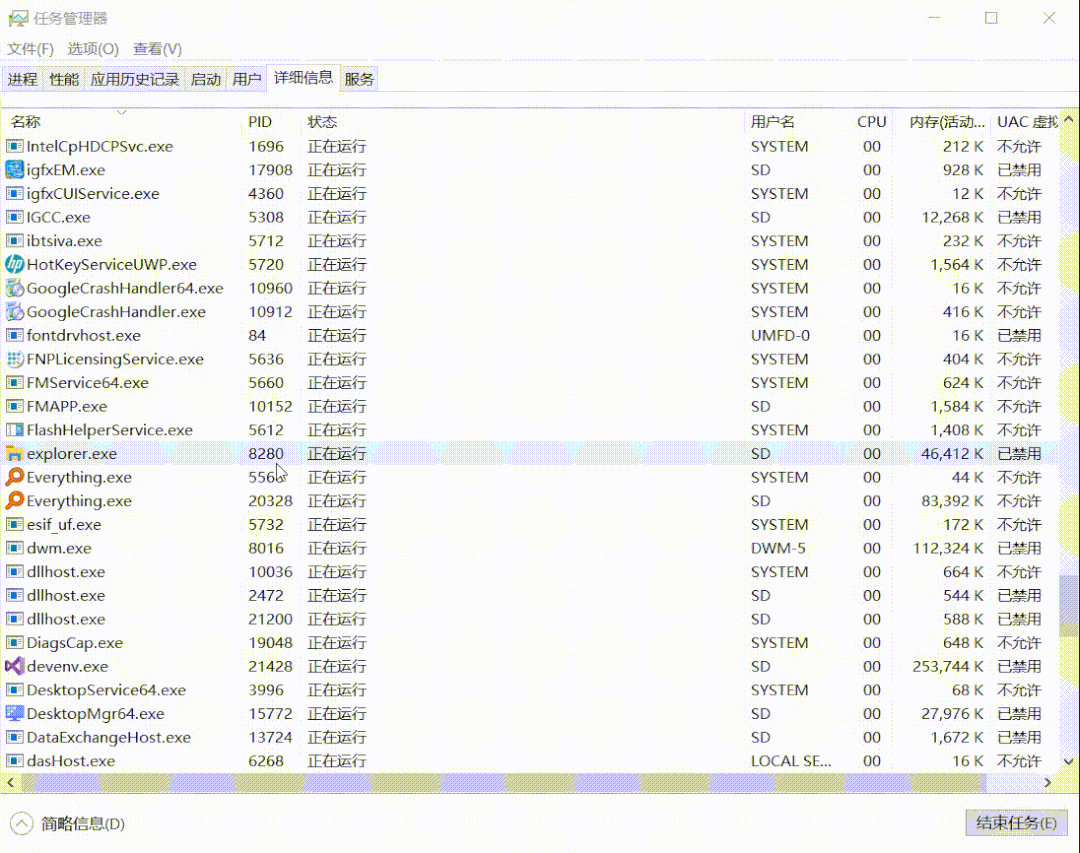Open the 查看(V) menu
1080x853 pixels.
[x=156, y=47]
